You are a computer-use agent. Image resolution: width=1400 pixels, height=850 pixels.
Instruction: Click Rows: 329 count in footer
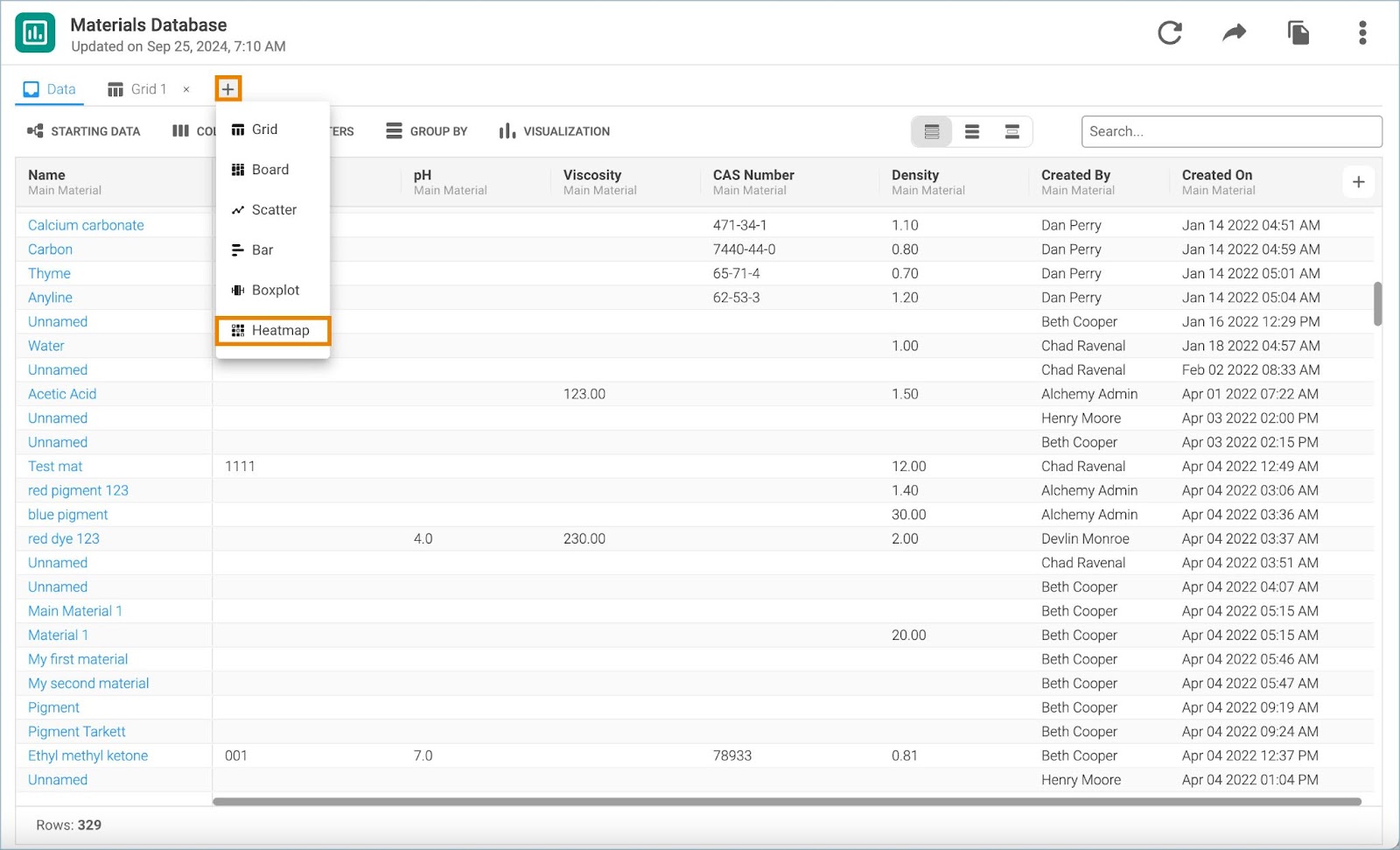pos(68,825)
